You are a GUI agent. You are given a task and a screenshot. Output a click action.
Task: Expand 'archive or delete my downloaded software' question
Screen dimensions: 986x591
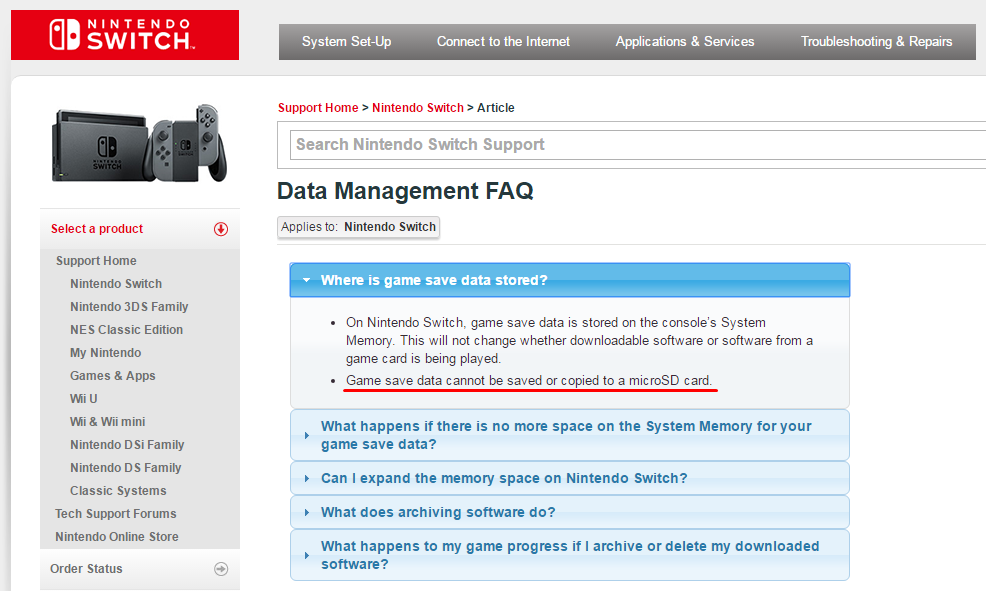point(570,555)
